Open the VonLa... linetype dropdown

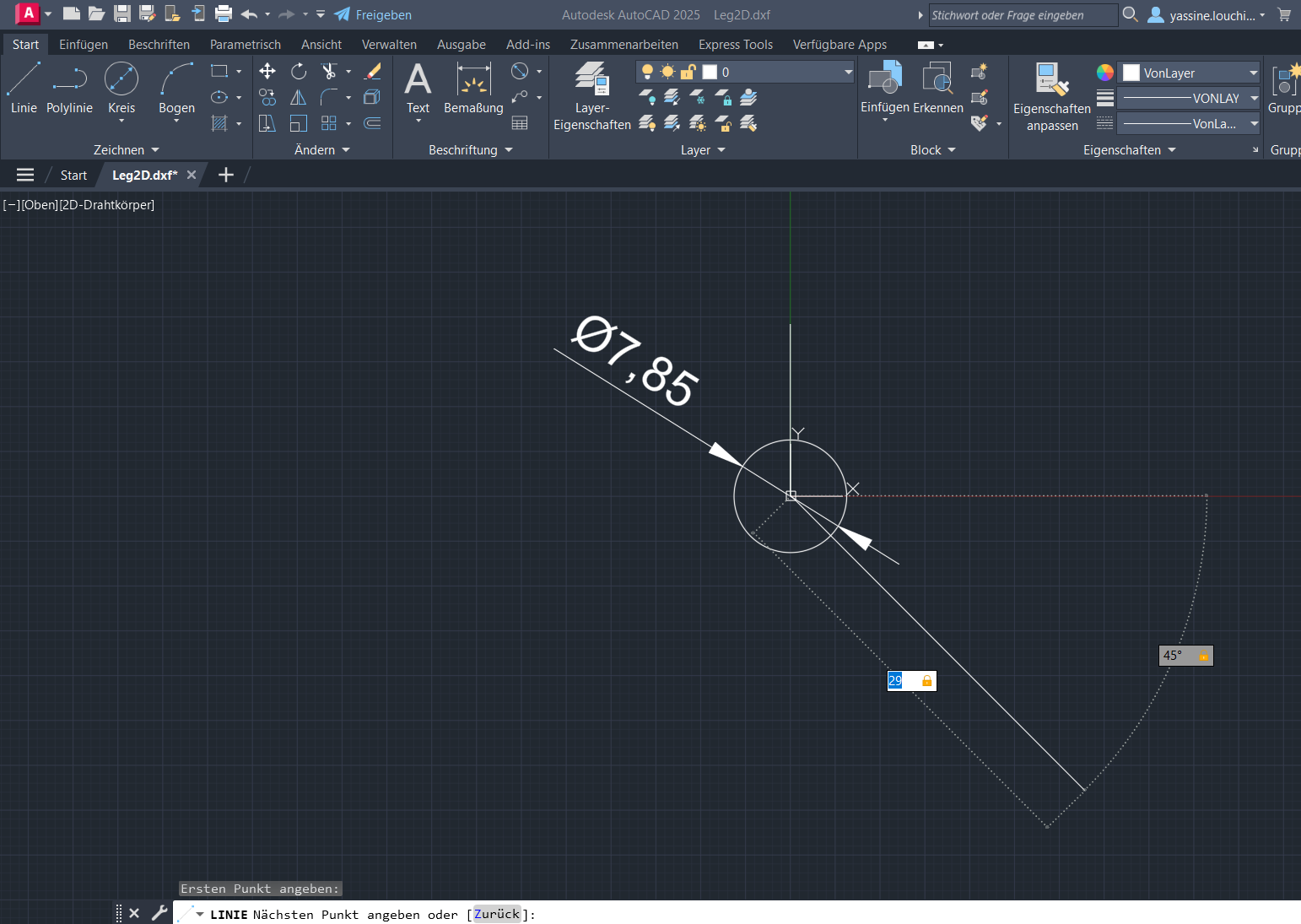[1254, 123]
